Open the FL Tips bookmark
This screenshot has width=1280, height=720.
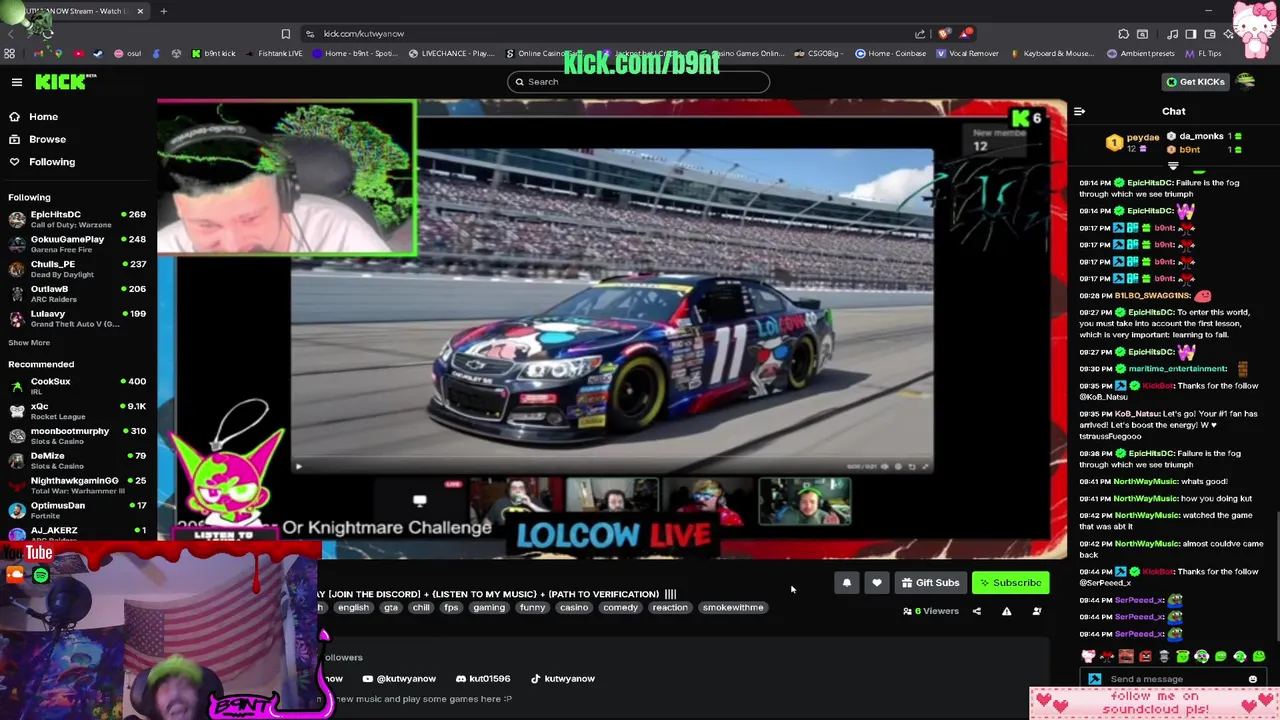tap(1202, 54)
